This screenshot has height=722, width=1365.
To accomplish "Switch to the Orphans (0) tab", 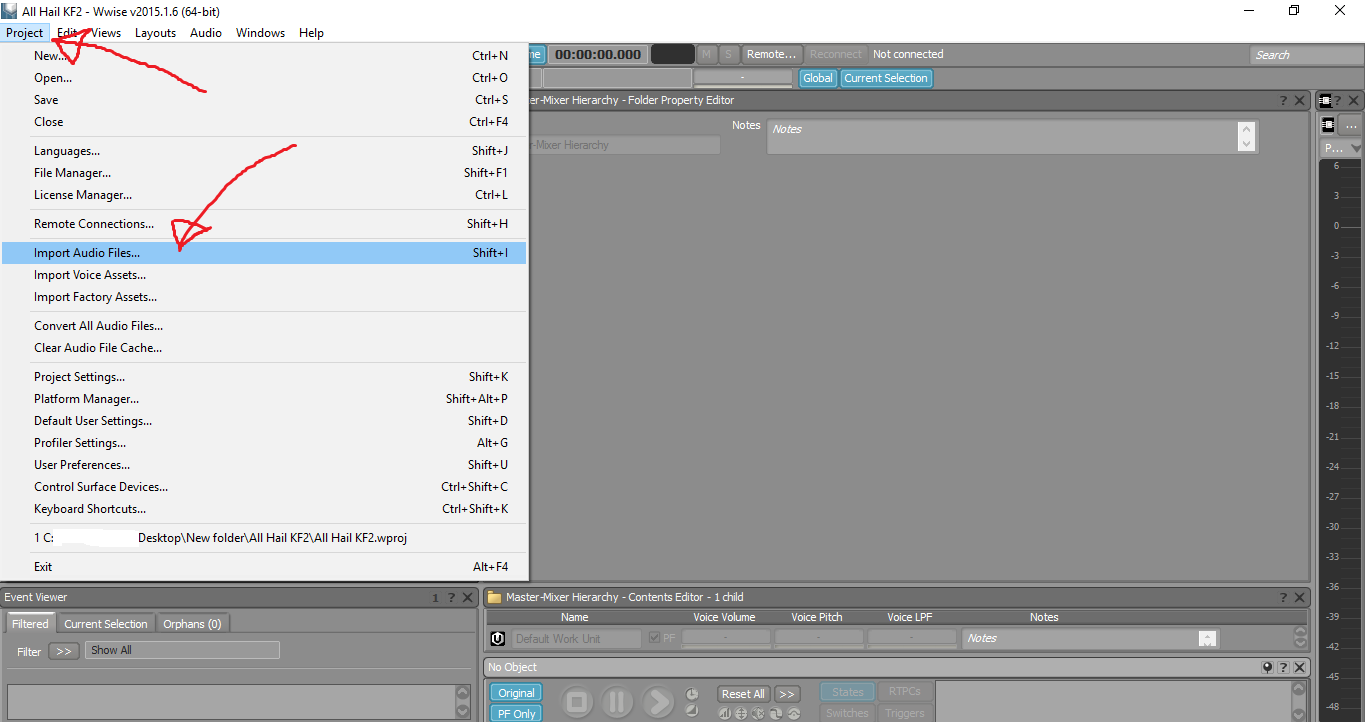I will [193, 624].
